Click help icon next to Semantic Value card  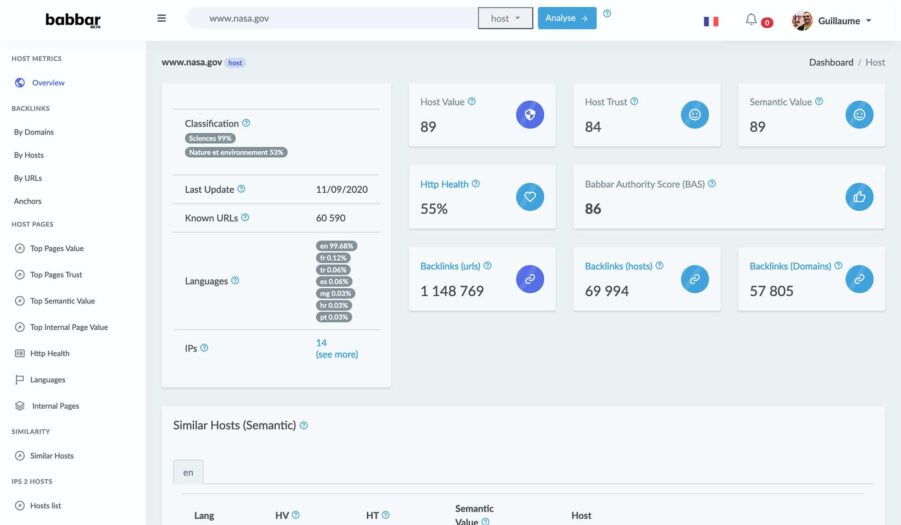pos(819,102)
